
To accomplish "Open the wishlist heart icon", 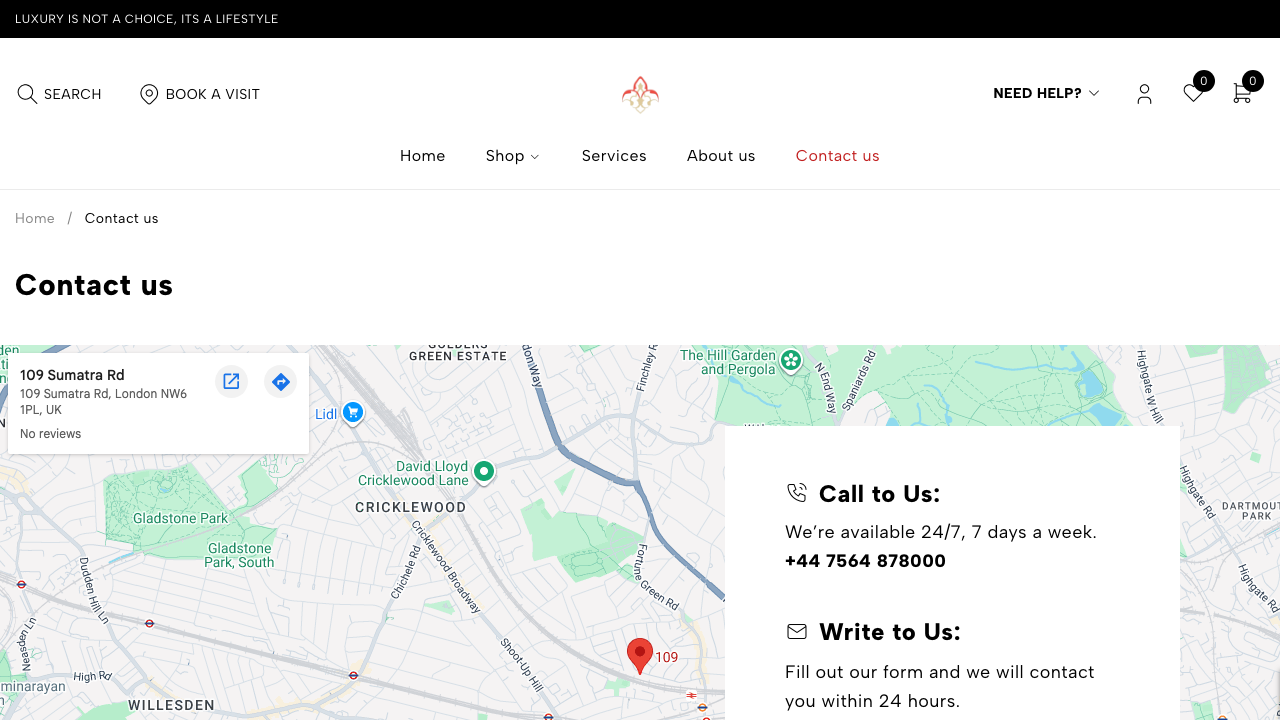I will [1193, 93].
